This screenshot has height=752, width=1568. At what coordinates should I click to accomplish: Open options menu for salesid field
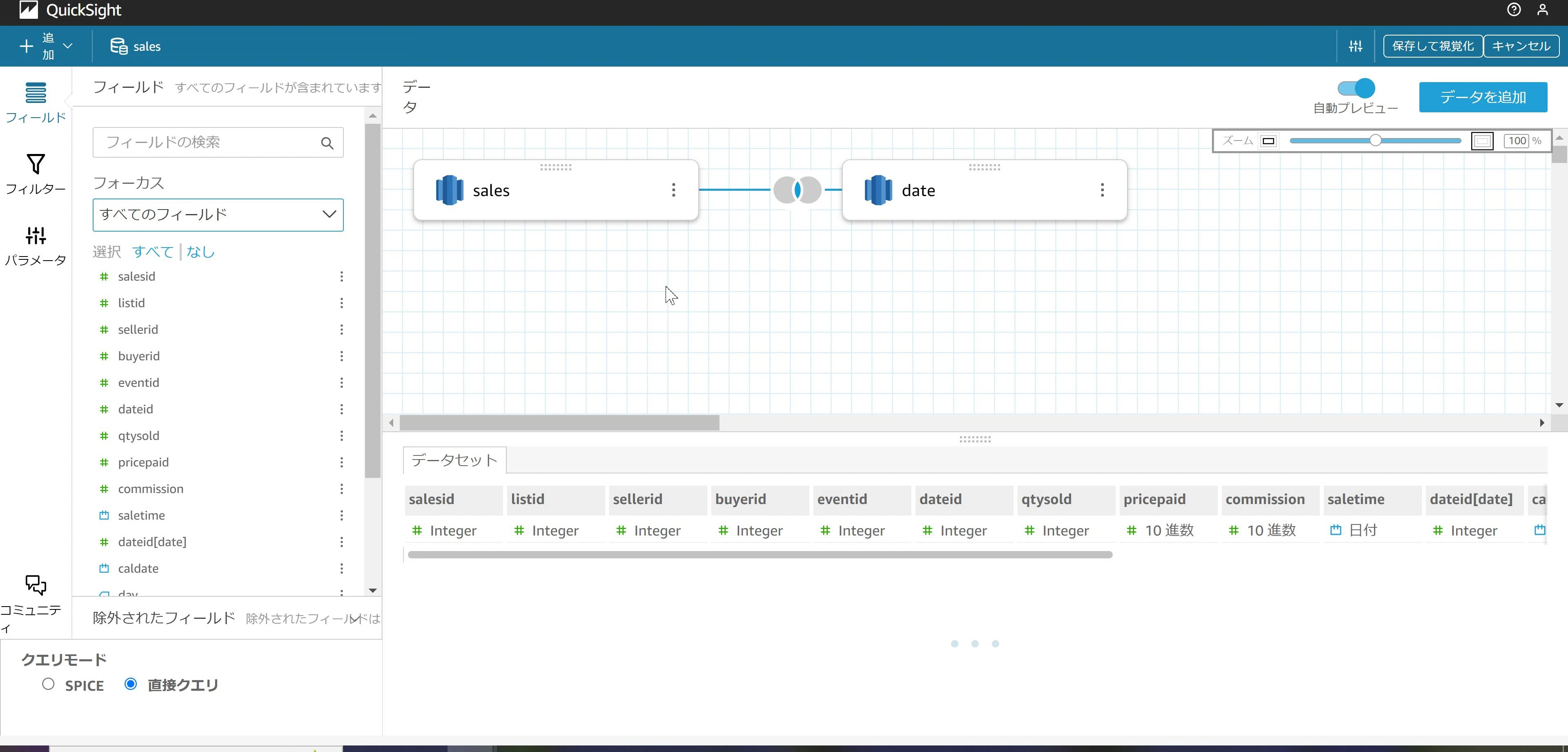coord(341,277)
